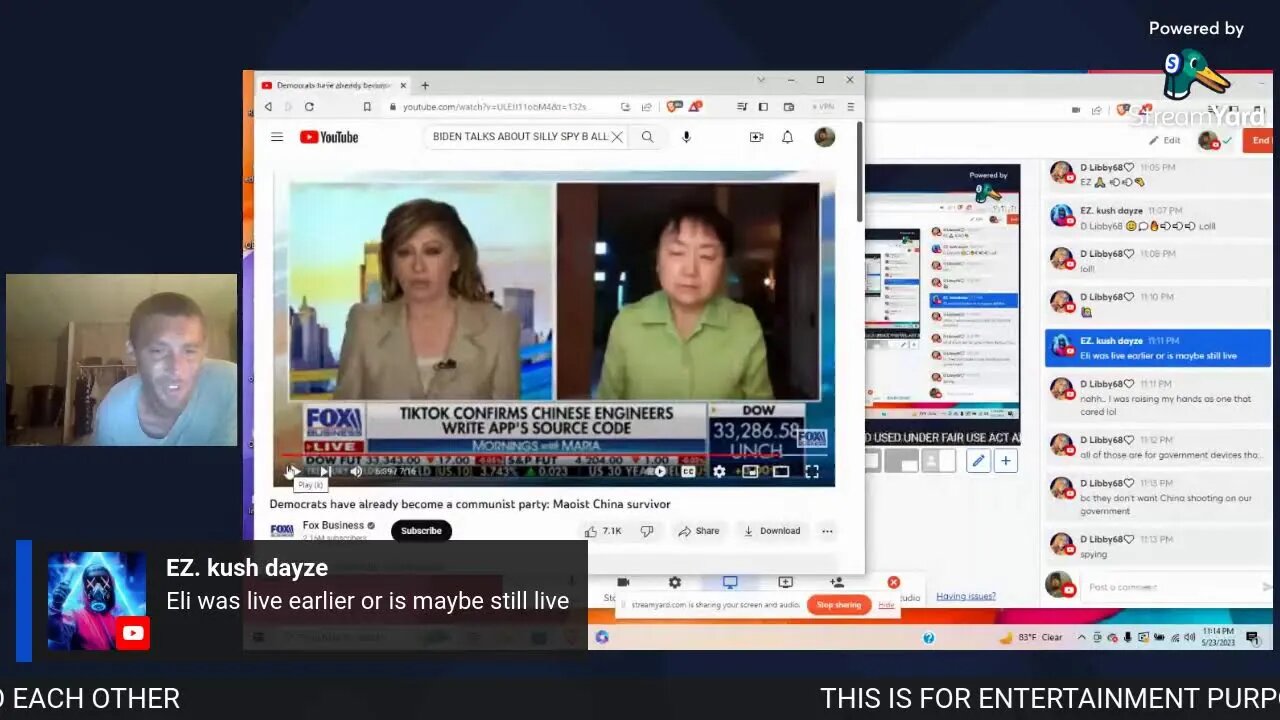Open the Fox Business channel link
The width and height of the screenshot is (1280, 720).
click(x=335, y=525)
